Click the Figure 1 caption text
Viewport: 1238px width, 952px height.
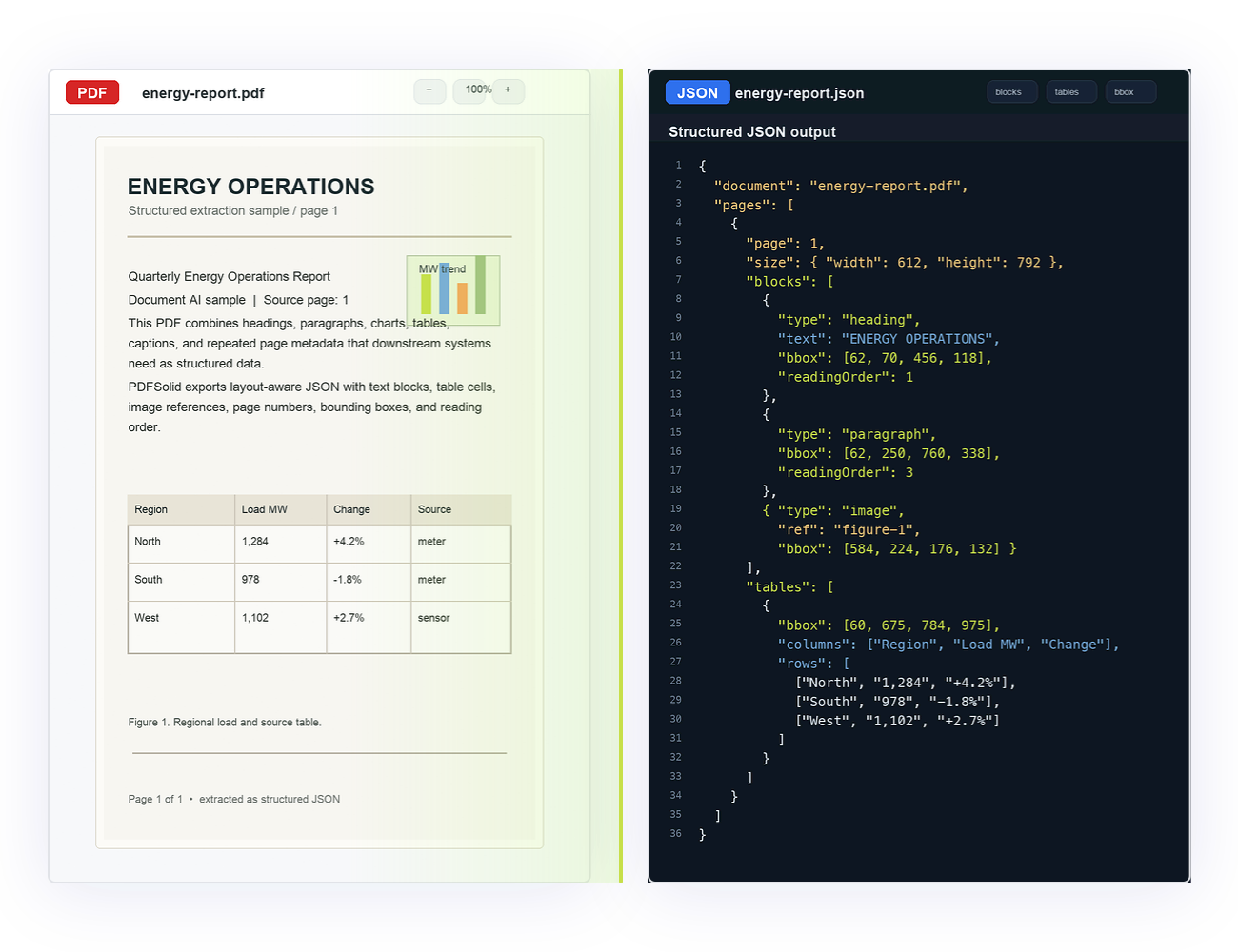225,723
